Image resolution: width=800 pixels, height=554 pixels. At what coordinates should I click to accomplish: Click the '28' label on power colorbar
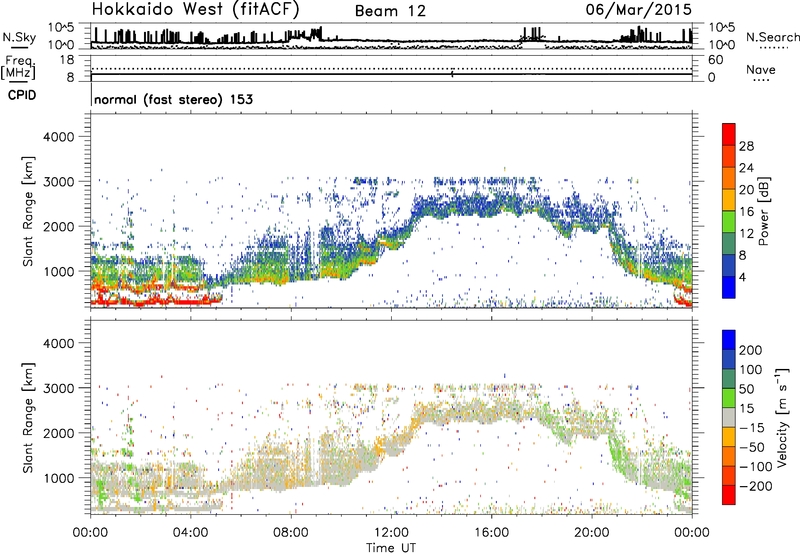click(746, 146)
